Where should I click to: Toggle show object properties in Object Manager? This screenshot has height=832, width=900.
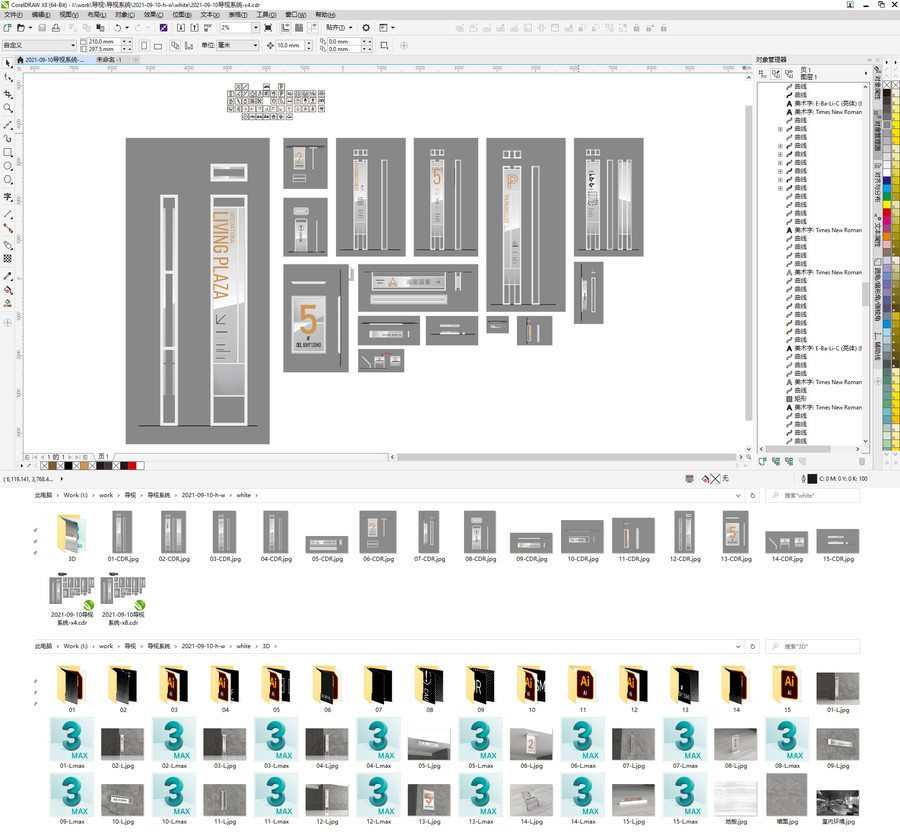(762, 73)
